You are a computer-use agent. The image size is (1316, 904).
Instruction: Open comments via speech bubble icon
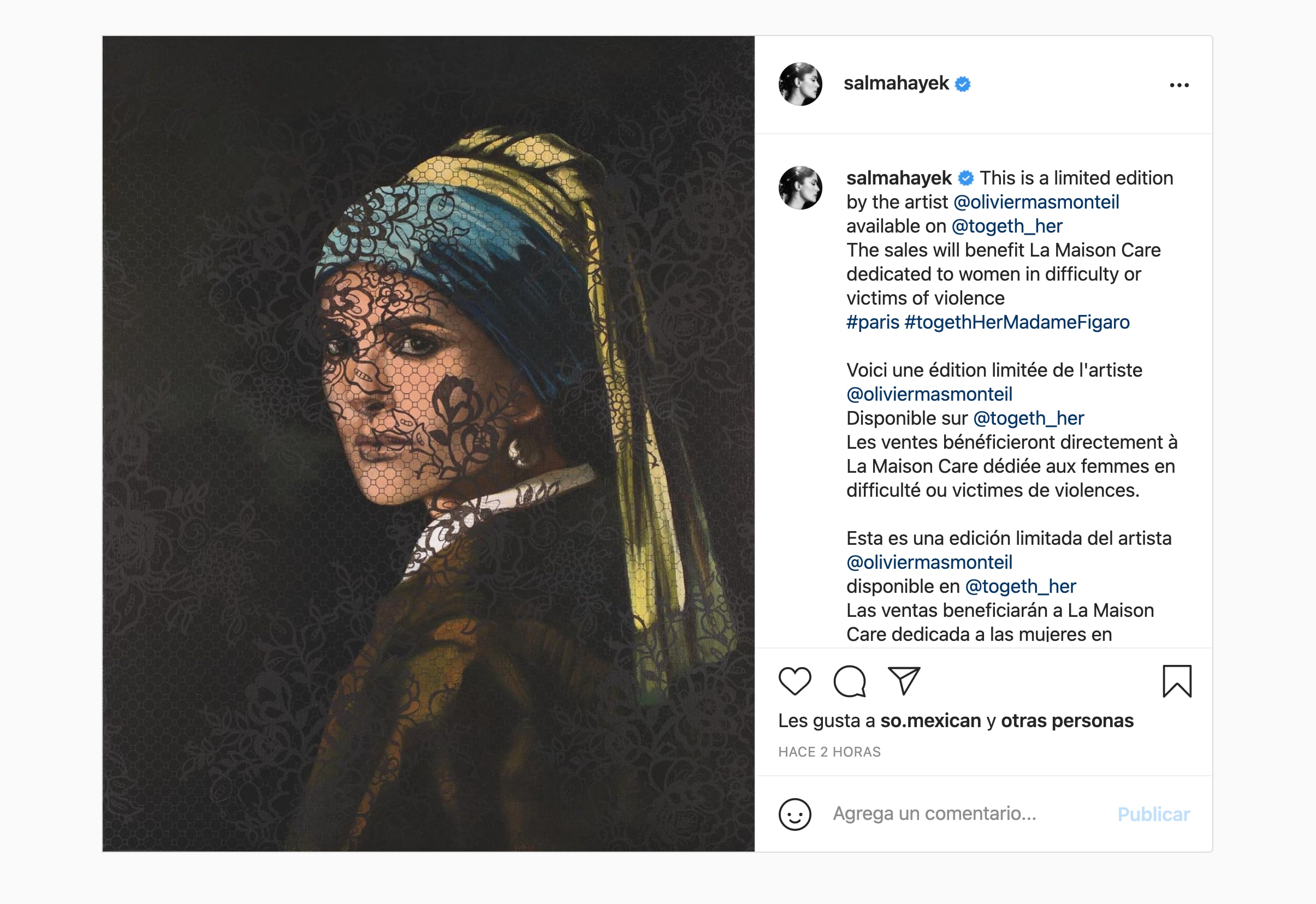coord(849,681)
